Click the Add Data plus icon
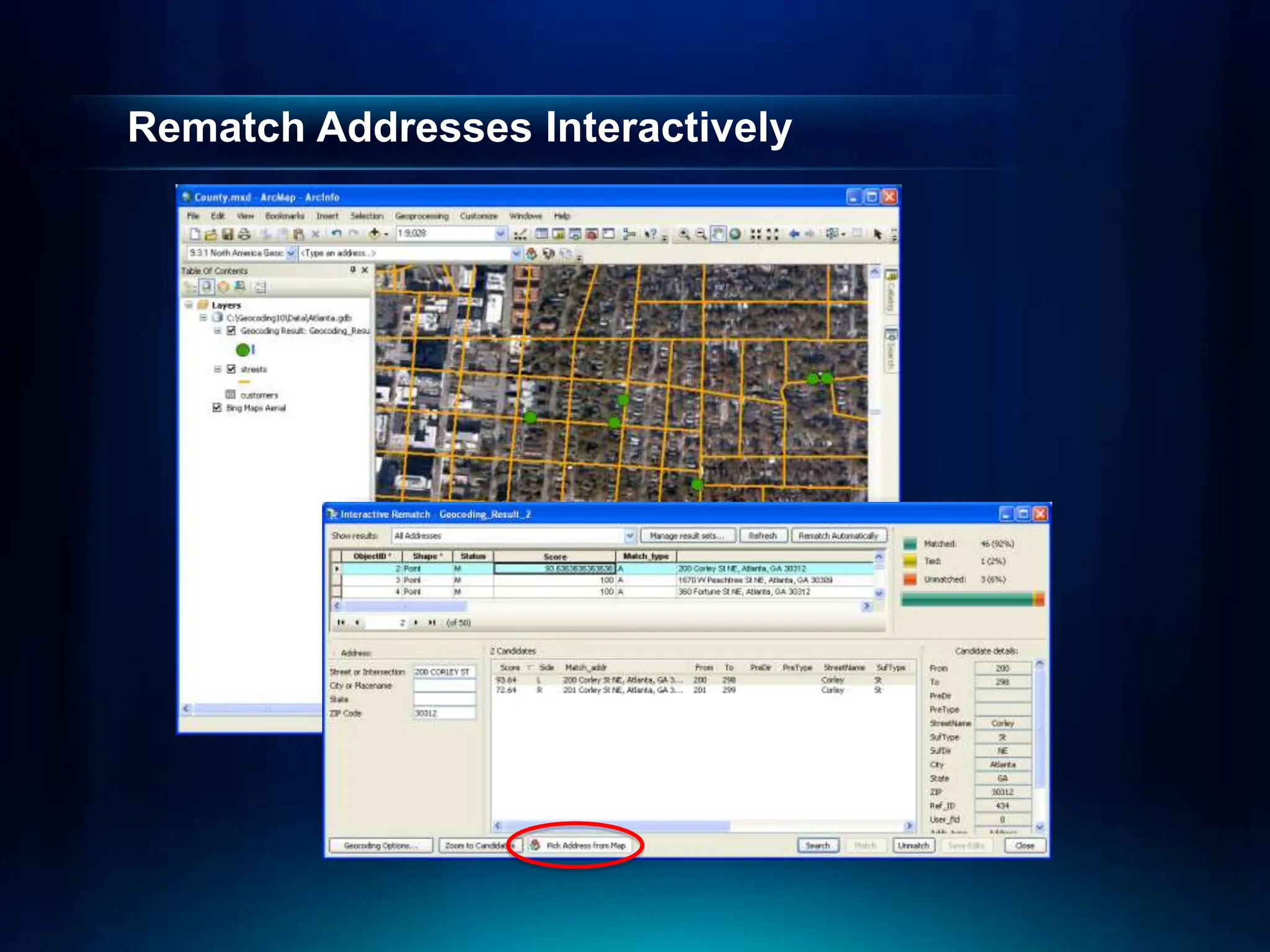 point(374,234)
